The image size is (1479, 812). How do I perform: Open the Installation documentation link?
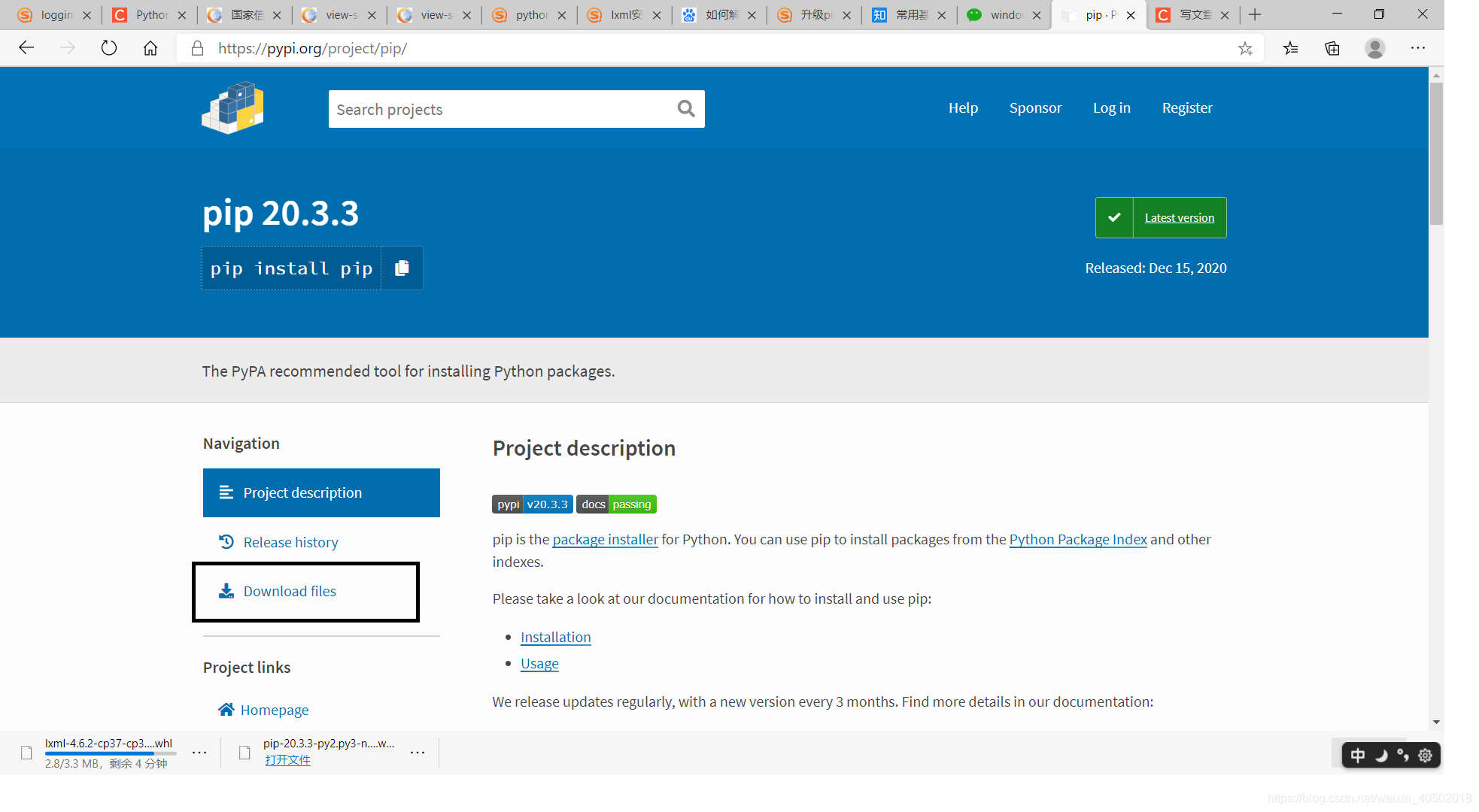(556, 636)
